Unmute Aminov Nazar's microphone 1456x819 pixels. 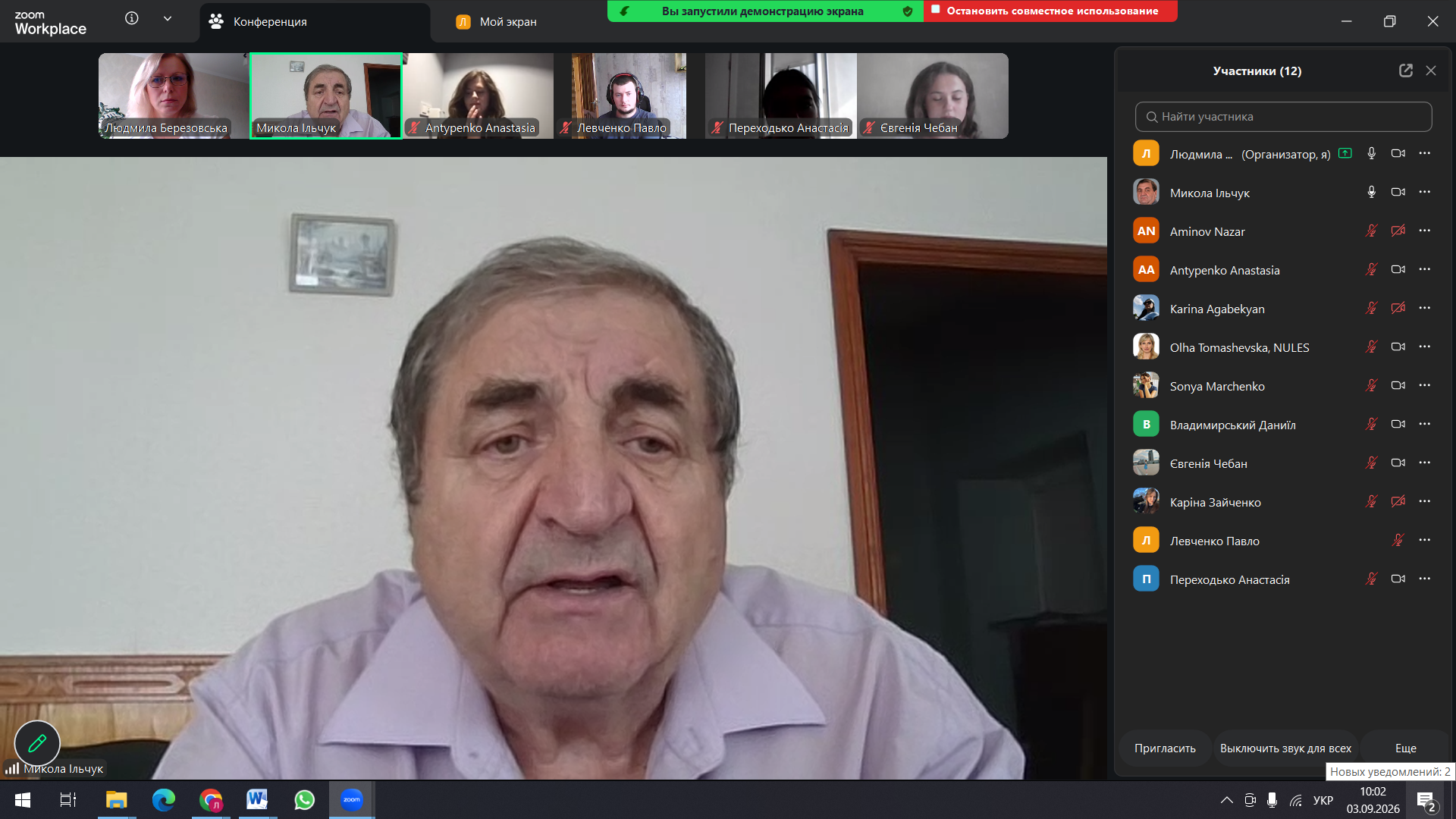[1371, 231]
